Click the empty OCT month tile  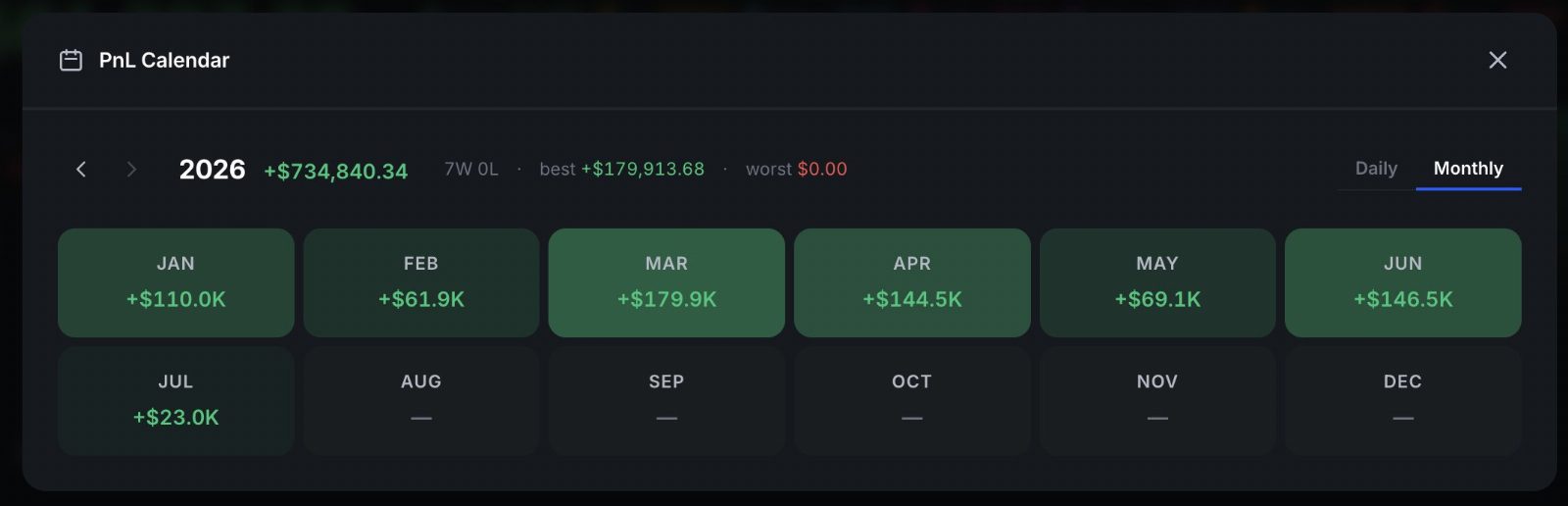click(x=912, y=400)
